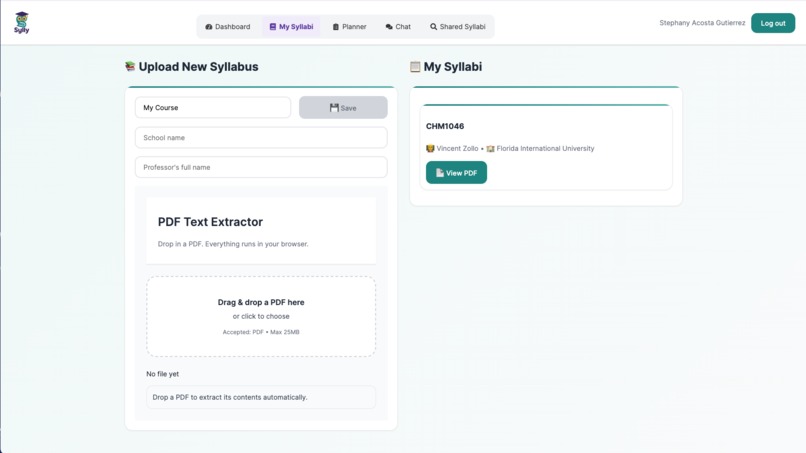Click the 'Drop a PDF to extract' output box
The image size is (806, 453).
pos(261,397)
